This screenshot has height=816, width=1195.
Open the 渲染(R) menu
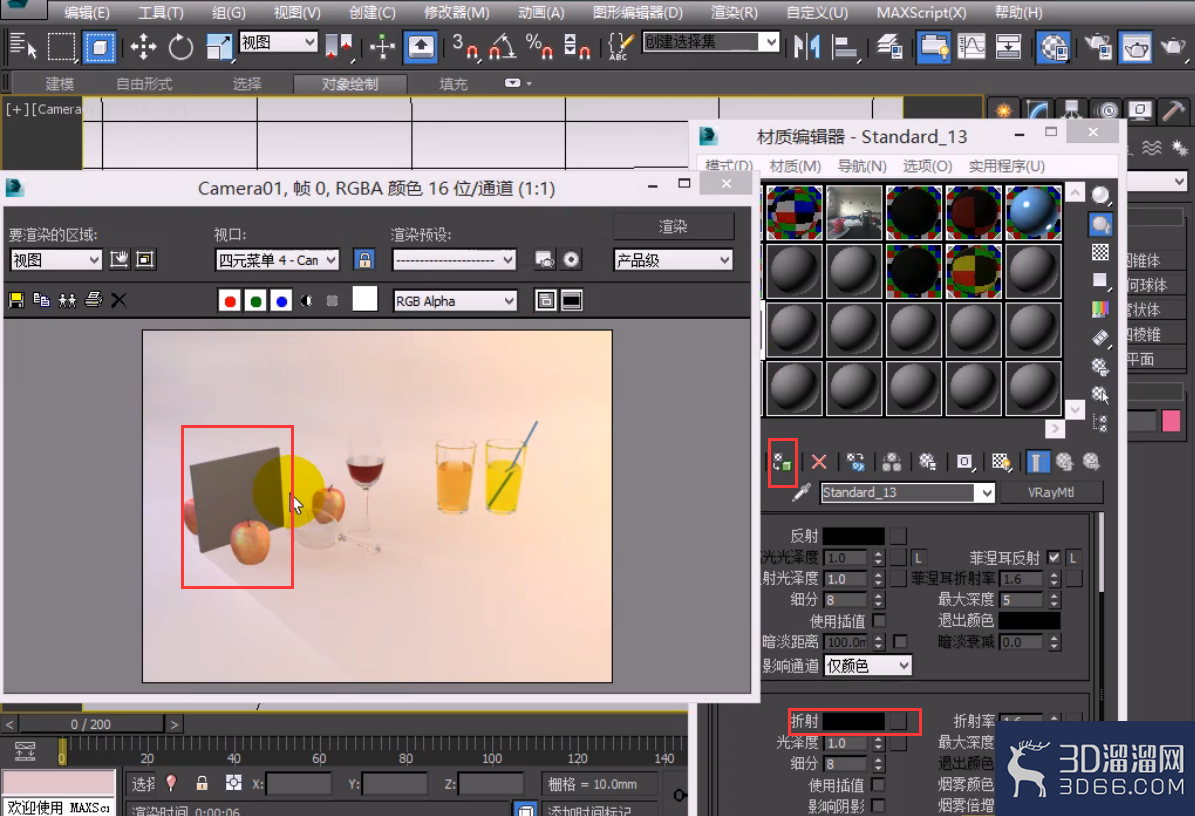point(734,13)
